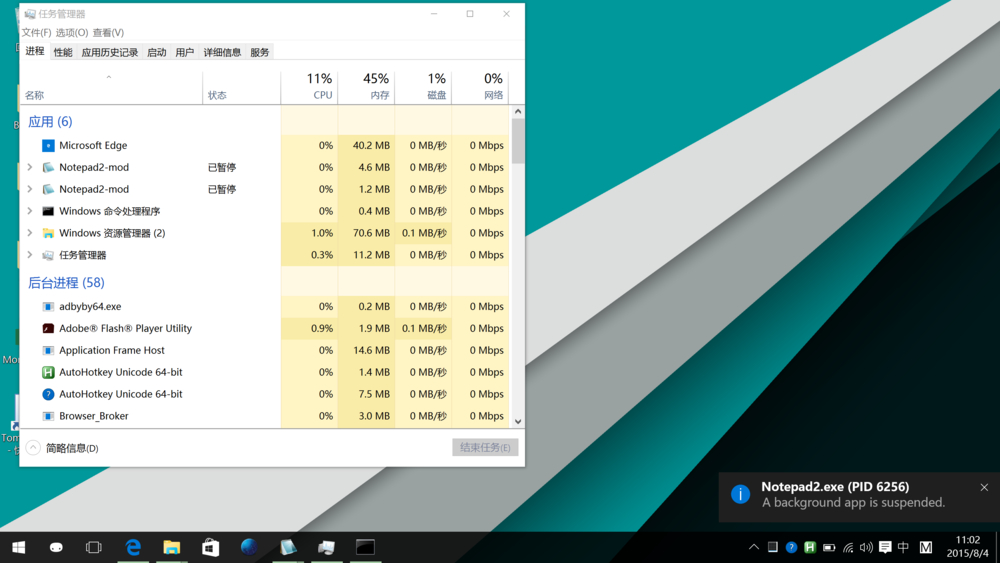Click the Windows 资源管理器 folder icon

(48, 233)
